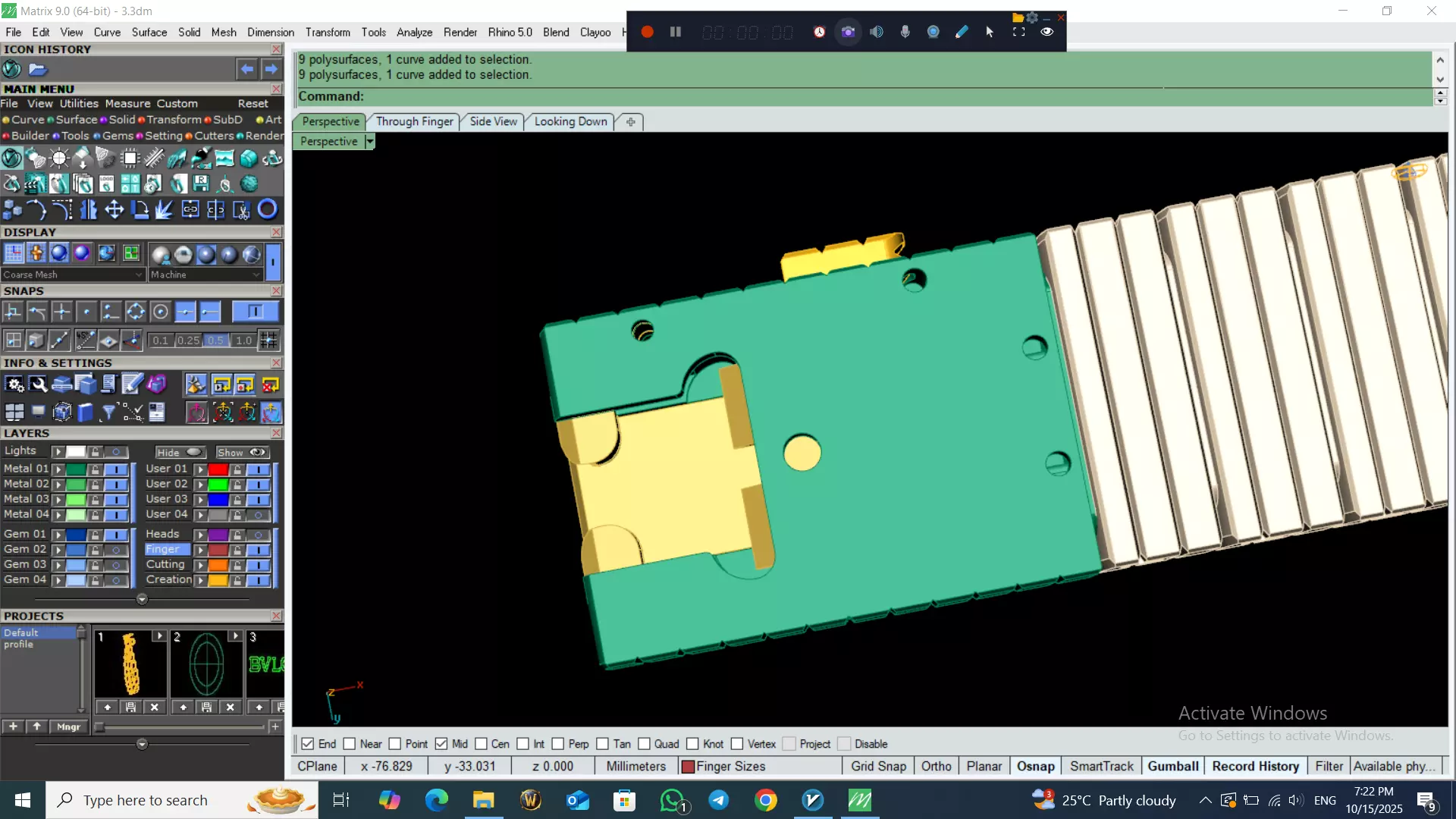
Task: Click the Move arrows tool icon
Action: (x=114, y=209)
